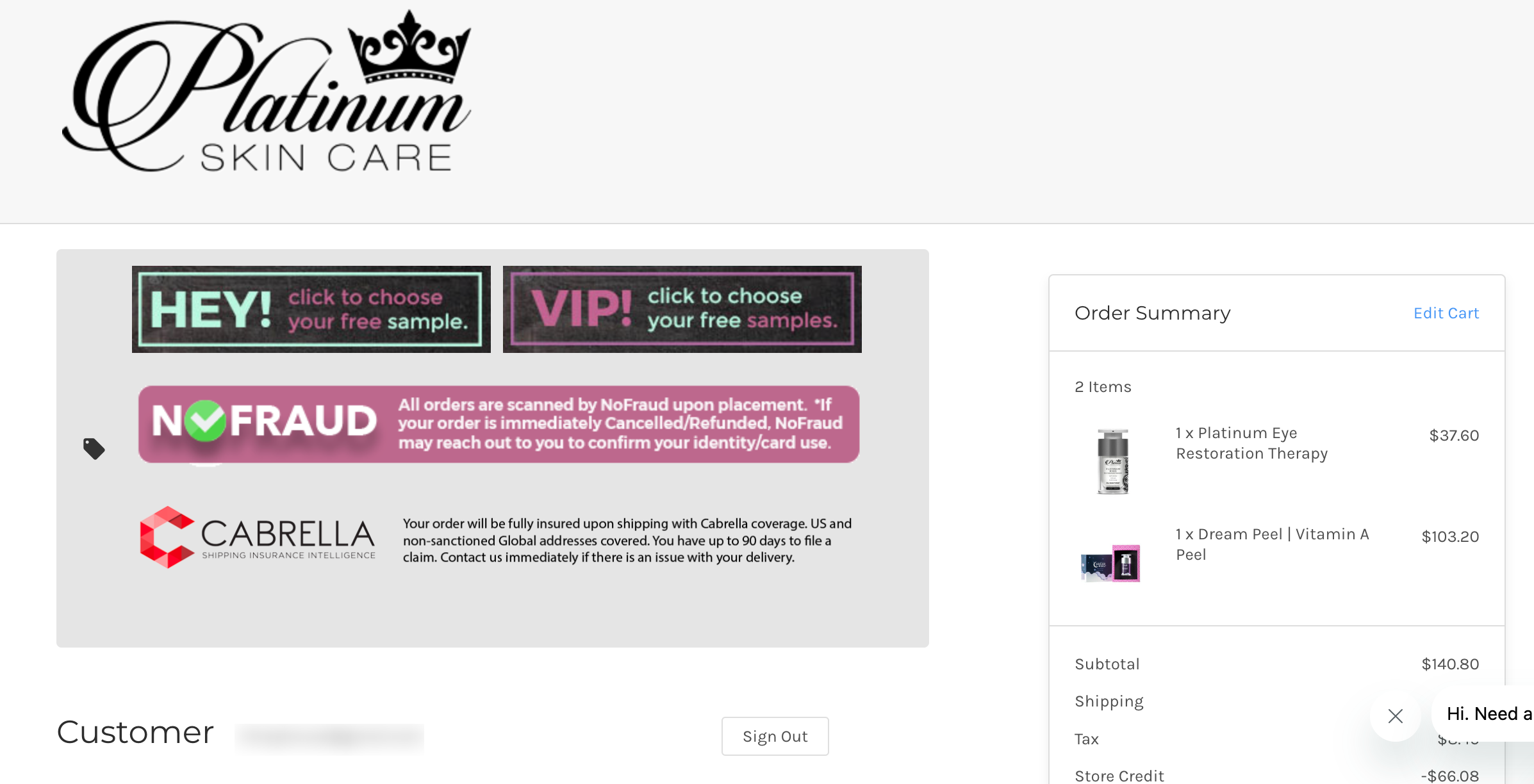The width and height of the screenshot is (1534, 784).
Task: Click the NoFraud information banner text
Action: click(620, 423)
